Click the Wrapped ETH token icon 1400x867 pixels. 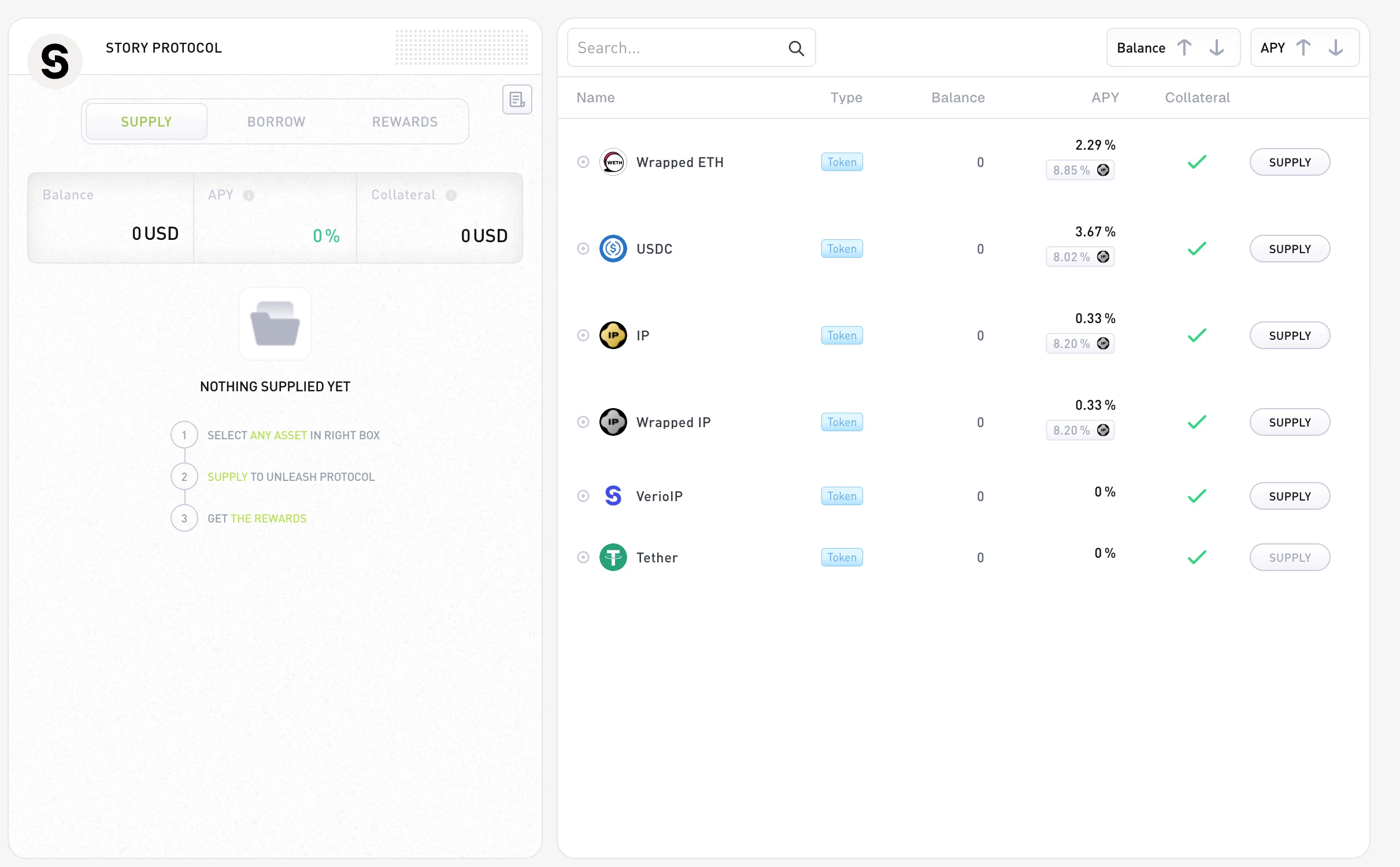tap(613, 162)
